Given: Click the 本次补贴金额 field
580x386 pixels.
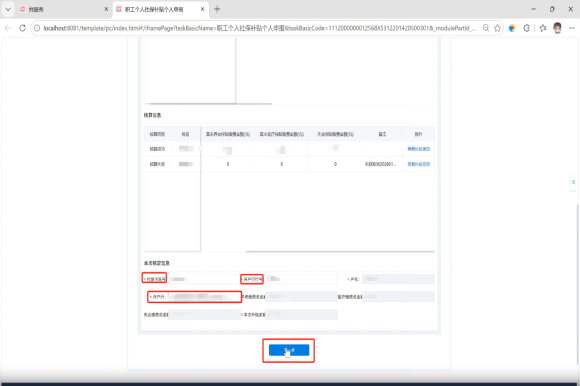Looking at the screenshot, I should click(x=301, y=315).
